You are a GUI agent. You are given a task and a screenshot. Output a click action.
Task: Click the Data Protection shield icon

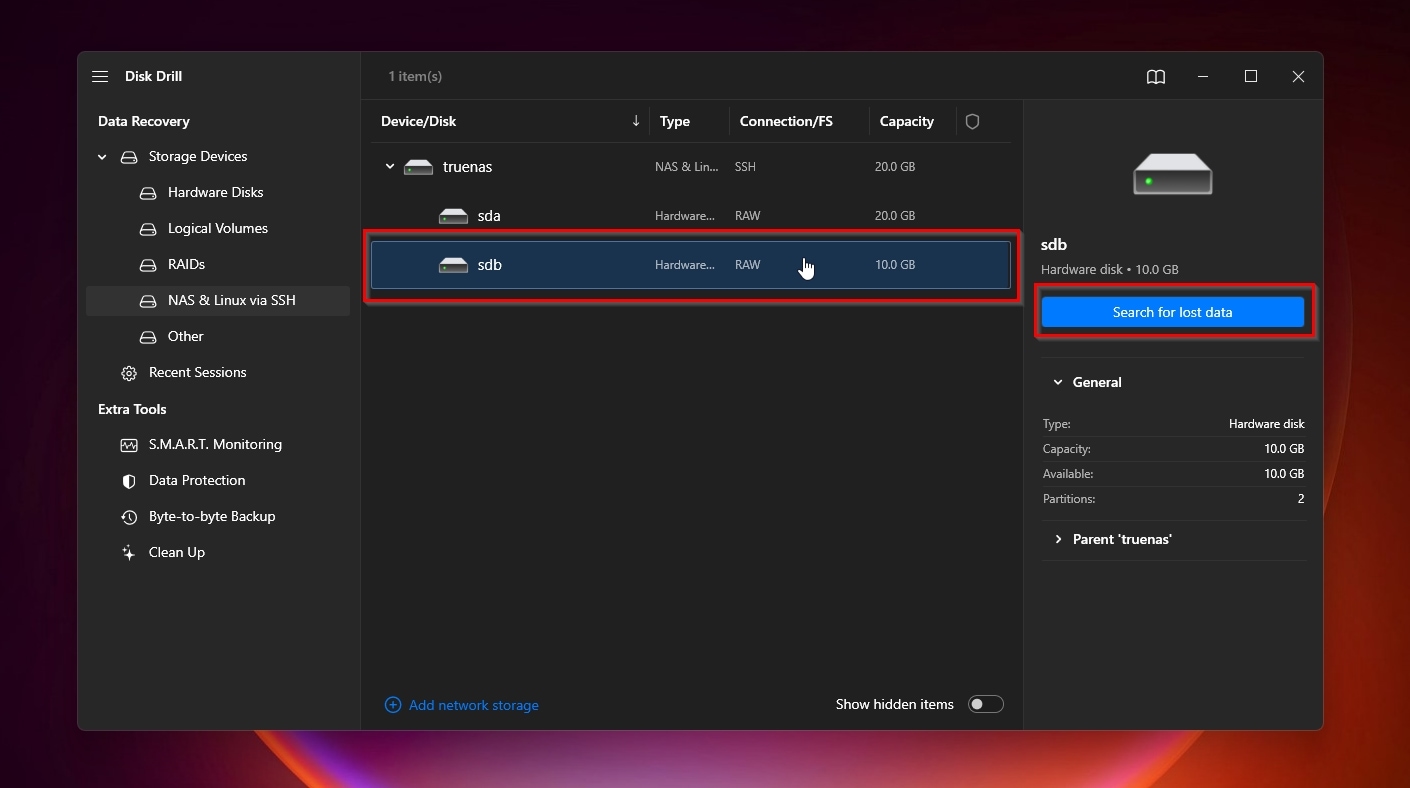click(x=129, y=481)
